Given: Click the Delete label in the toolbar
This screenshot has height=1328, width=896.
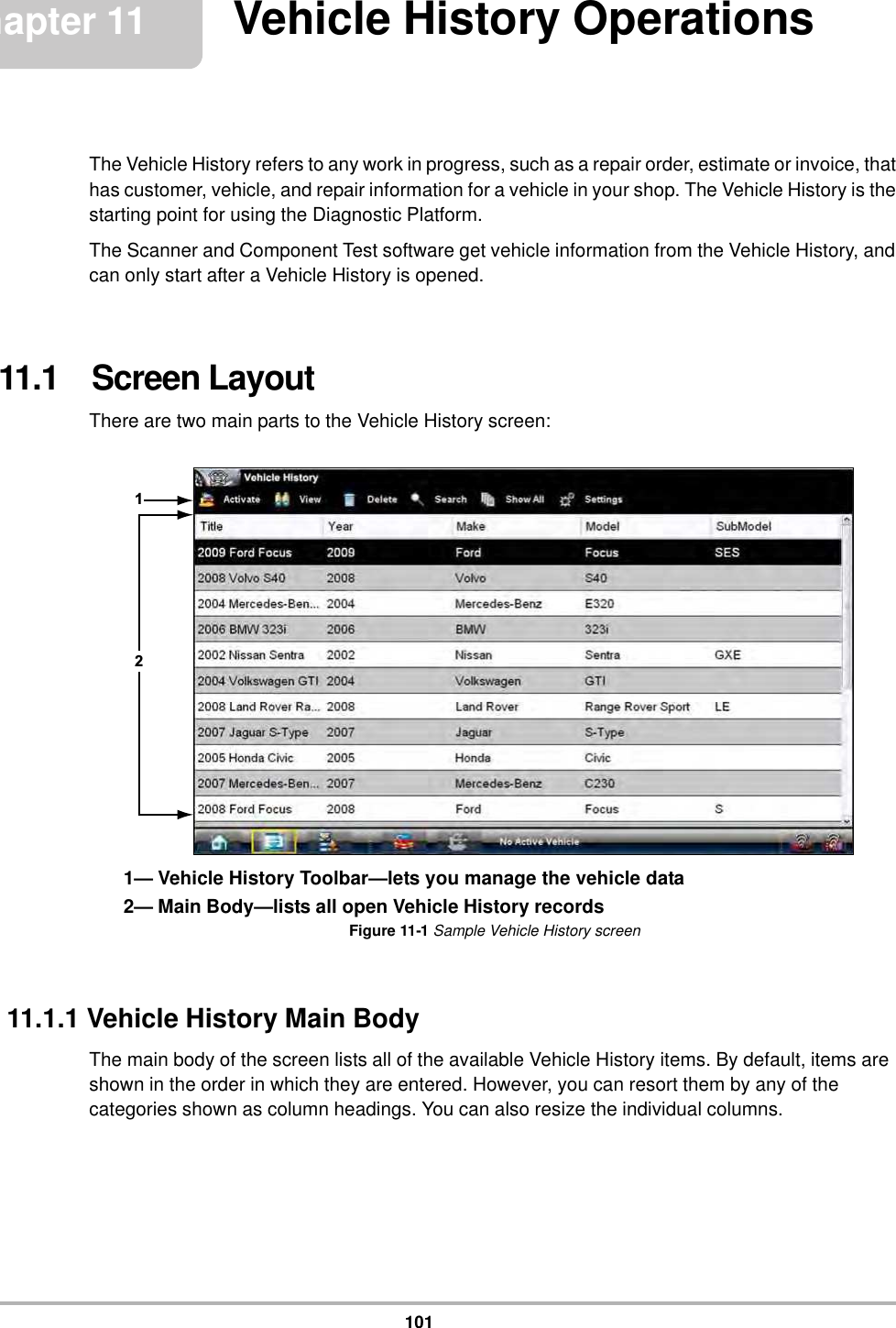Looking at the screenshot, I should [x=382, y=500].
